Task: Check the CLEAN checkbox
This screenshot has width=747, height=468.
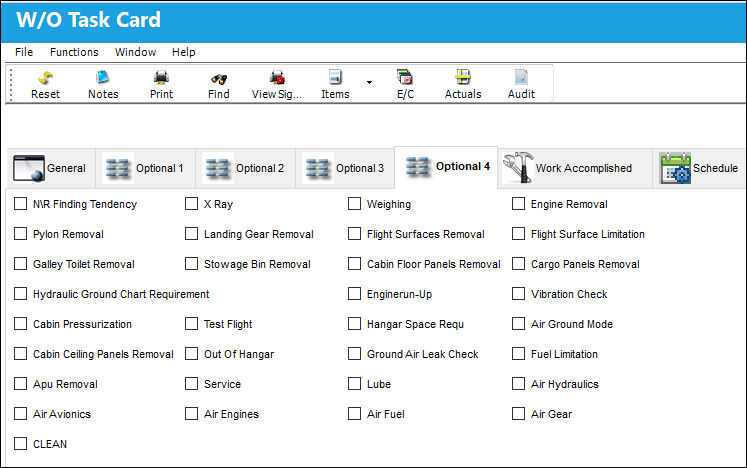Action: [20, 444]
